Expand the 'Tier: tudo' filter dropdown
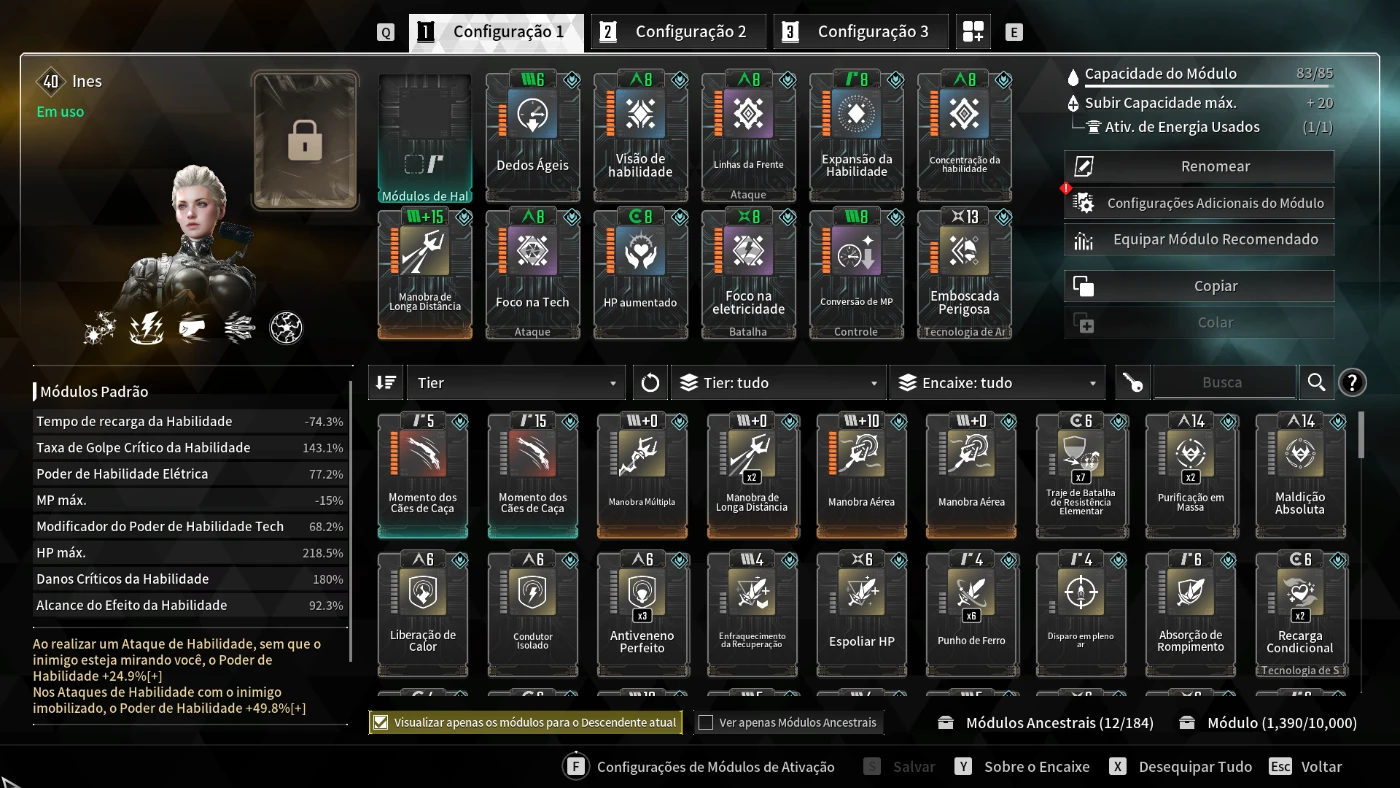Image resolution: width=1400 pixels, height=788 pixels. point(778,383)
